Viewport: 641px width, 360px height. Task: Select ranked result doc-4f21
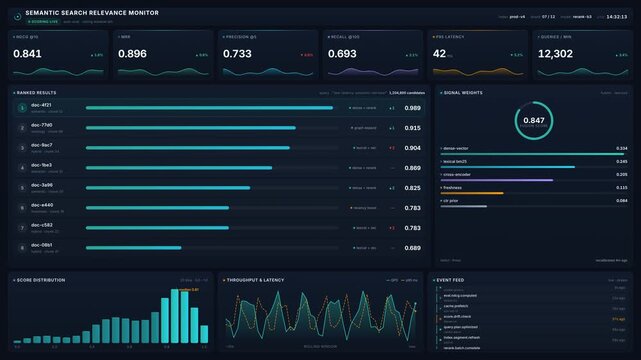coord(219,108)
